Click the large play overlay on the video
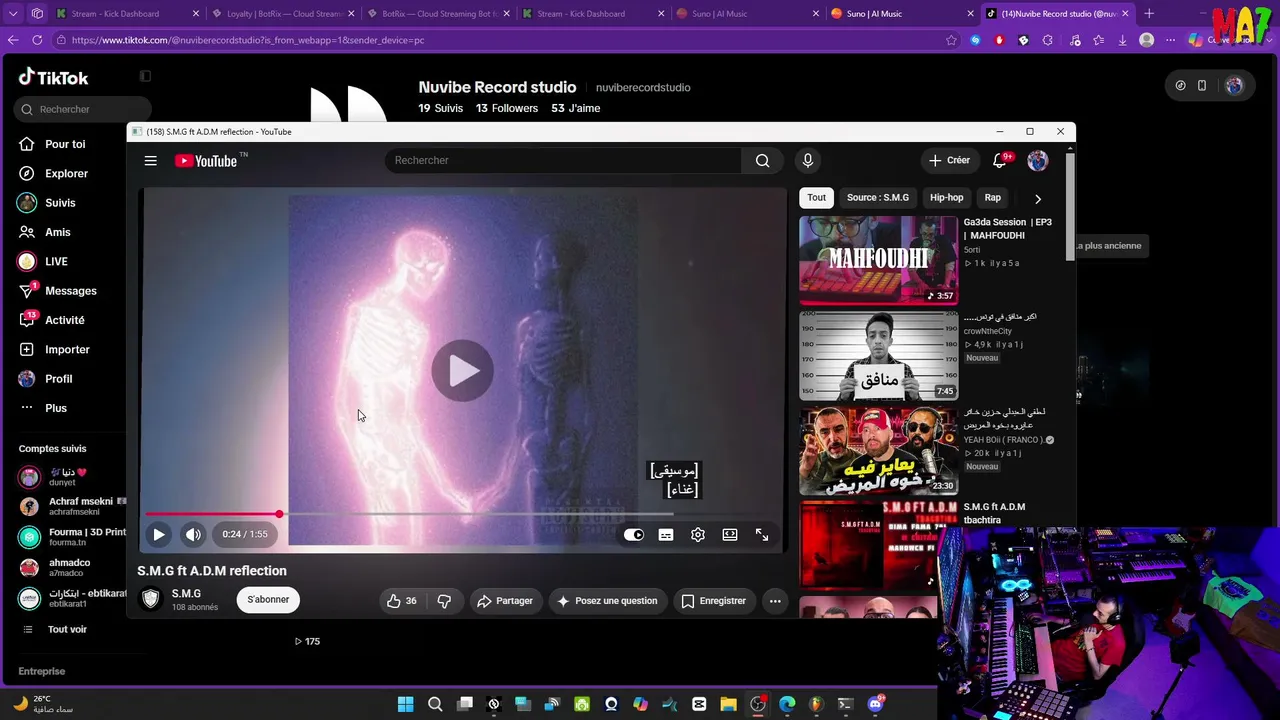 (x=462, y=371)
